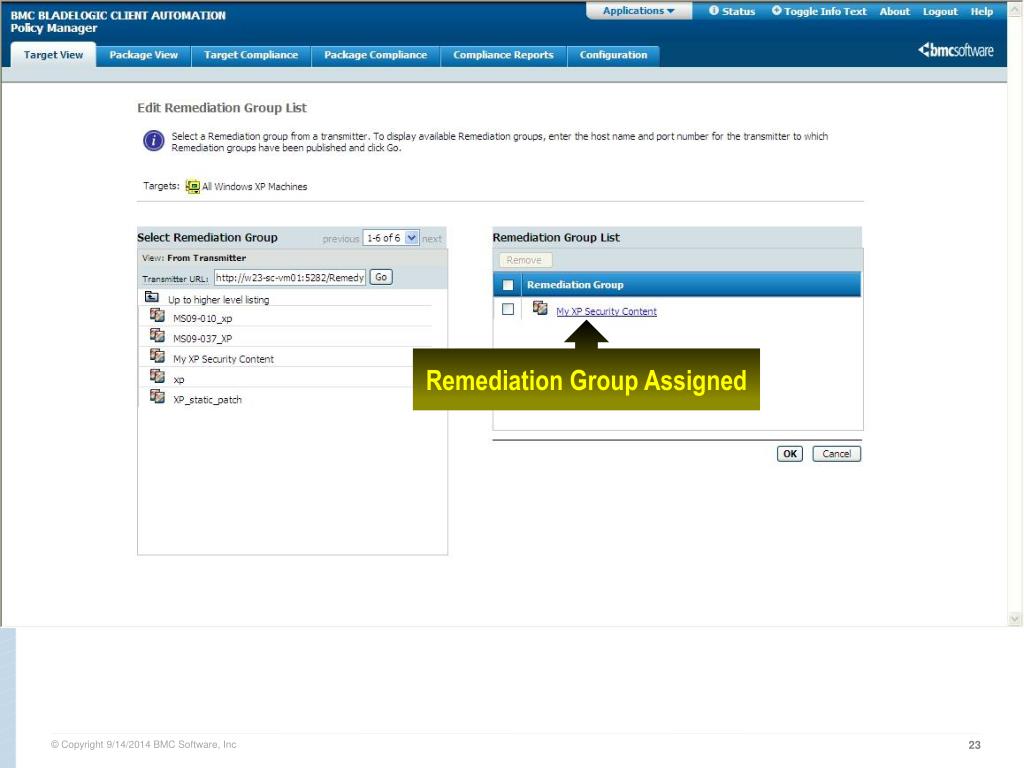This screenshot has height=768, width=1024.
Task: Open the Help link
Action: (982, 12)
